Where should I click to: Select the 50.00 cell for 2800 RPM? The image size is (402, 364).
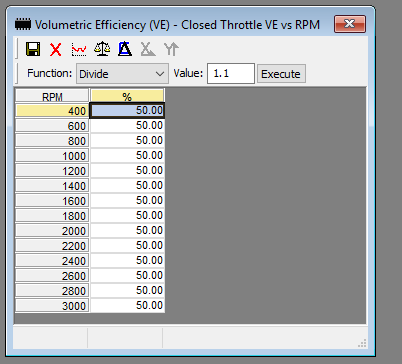pyautogui.click(x=127, y=291)
